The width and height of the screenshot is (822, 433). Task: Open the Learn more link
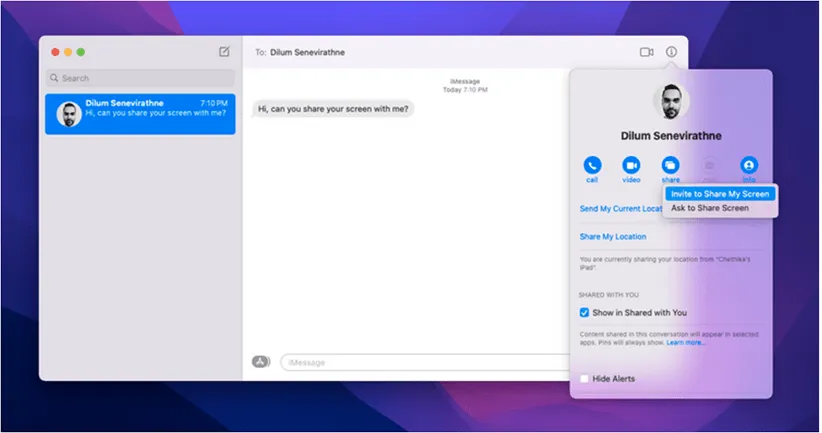[686, 343]
